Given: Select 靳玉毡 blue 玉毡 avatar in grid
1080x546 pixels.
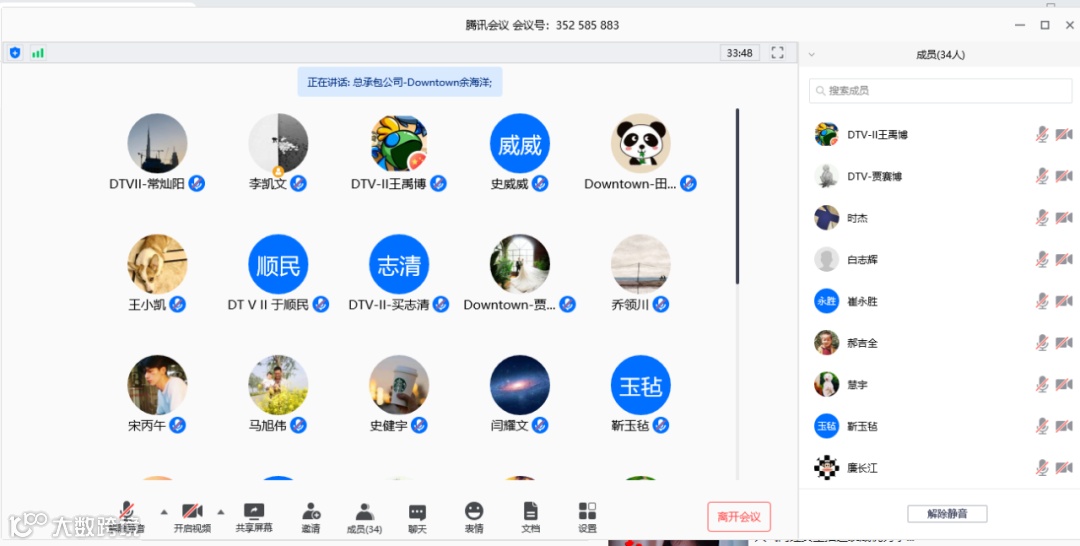Looking at the screenshot, I should pos(641,385).
